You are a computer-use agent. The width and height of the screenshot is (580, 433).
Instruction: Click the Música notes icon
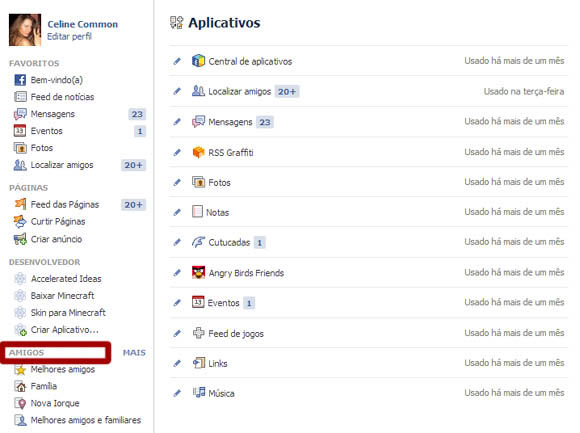199,392
